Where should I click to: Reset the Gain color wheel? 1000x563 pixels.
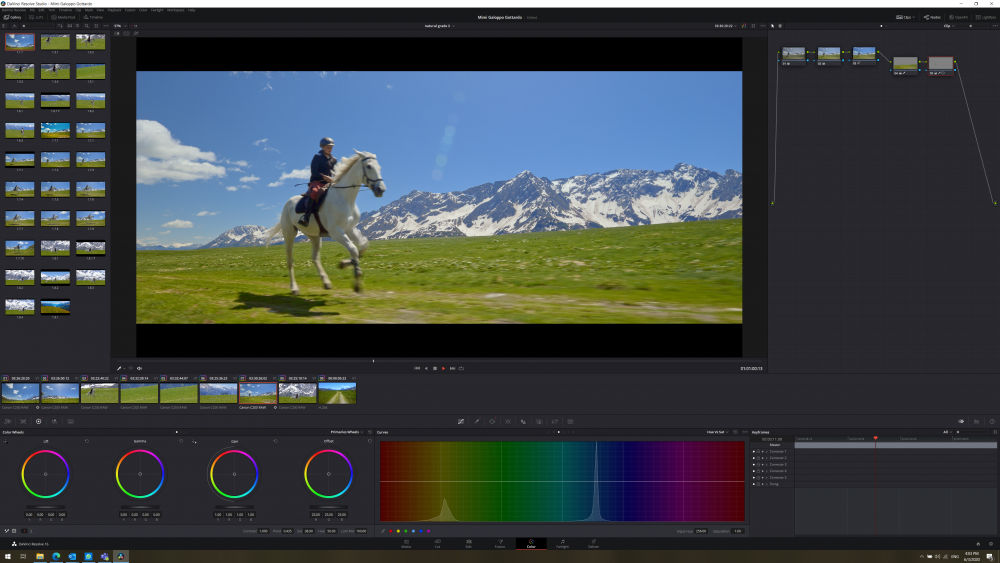274,441
